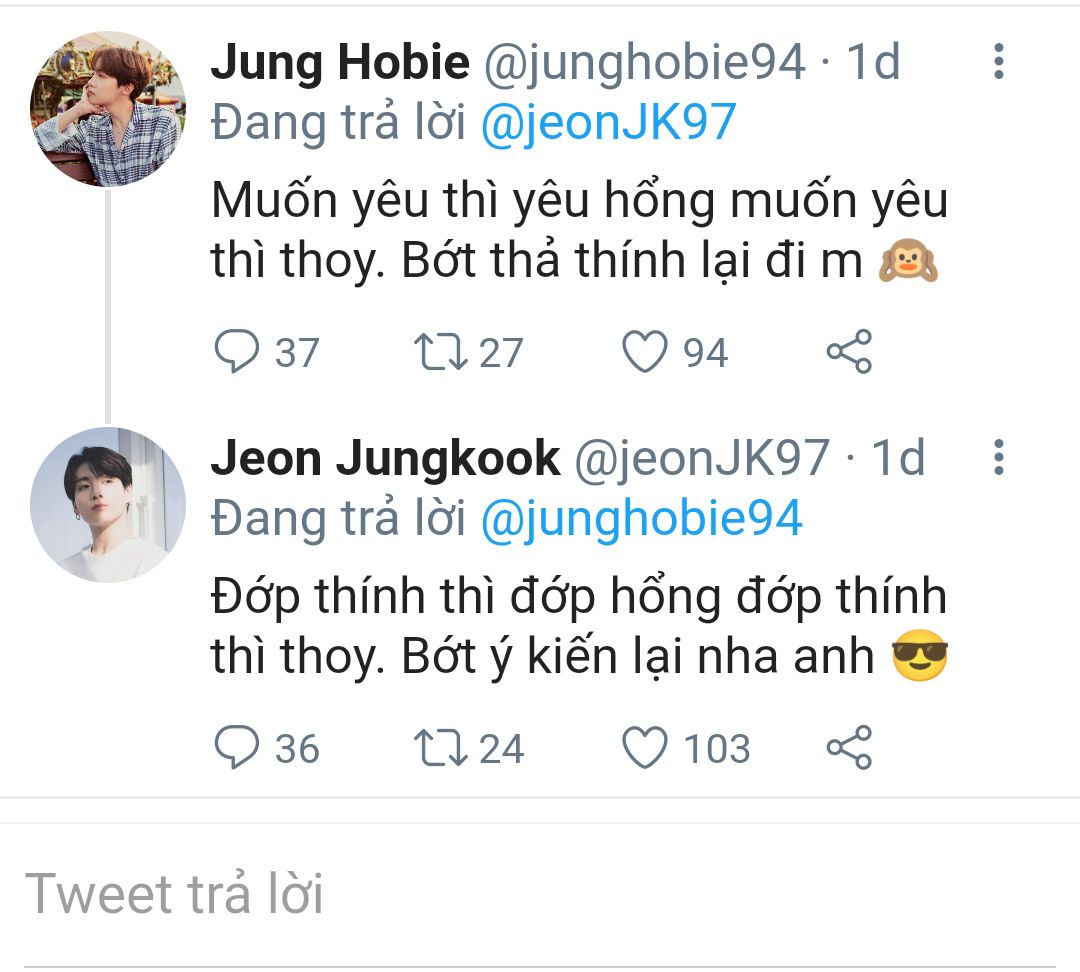Open more options for Jeon Jungkook's tweet
This screenshot has height=972, width=1080.
click(997, 457)
